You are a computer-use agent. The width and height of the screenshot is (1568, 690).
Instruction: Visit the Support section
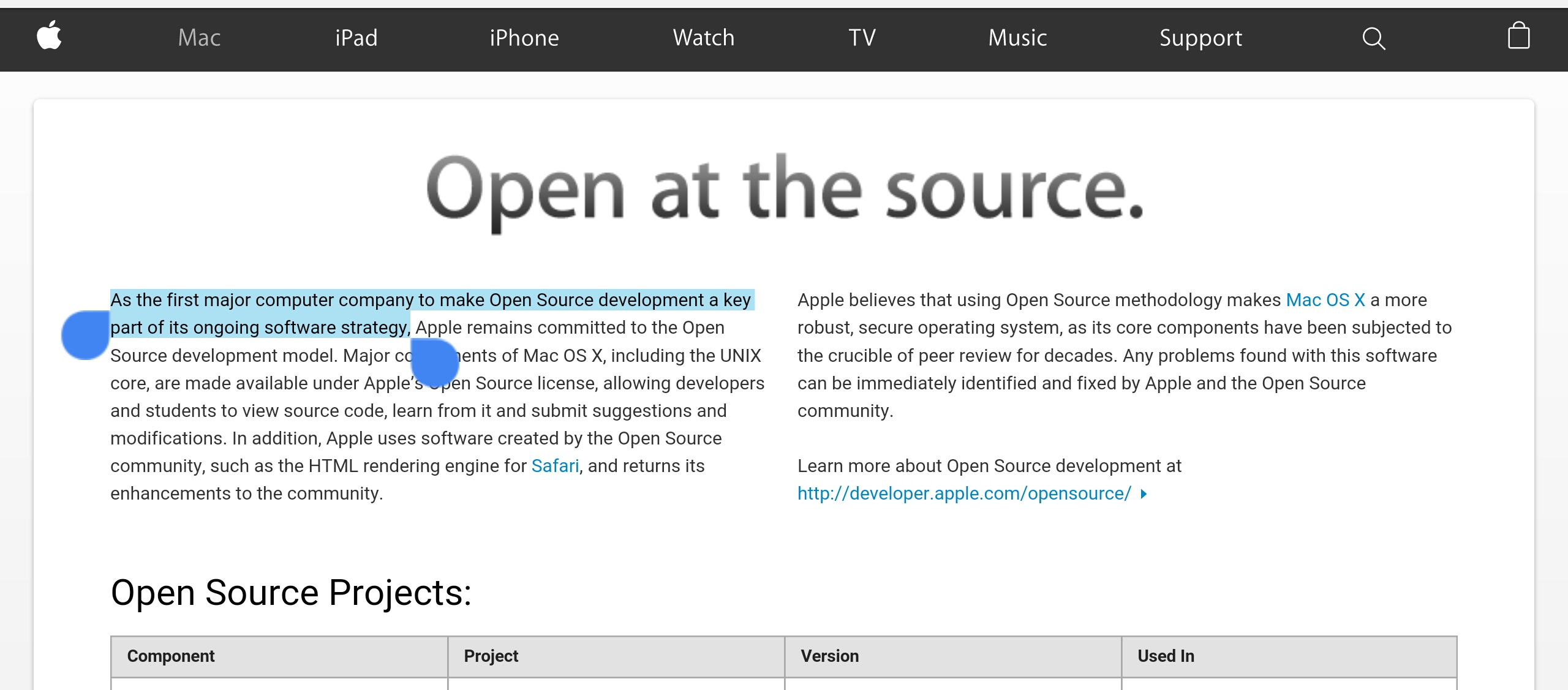tap(1201, 38)
